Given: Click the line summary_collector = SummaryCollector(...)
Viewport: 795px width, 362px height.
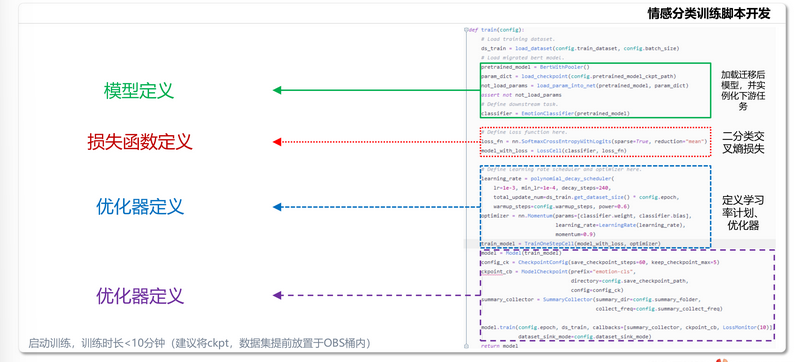Looking at the screenshot, I should click(591, 300).
